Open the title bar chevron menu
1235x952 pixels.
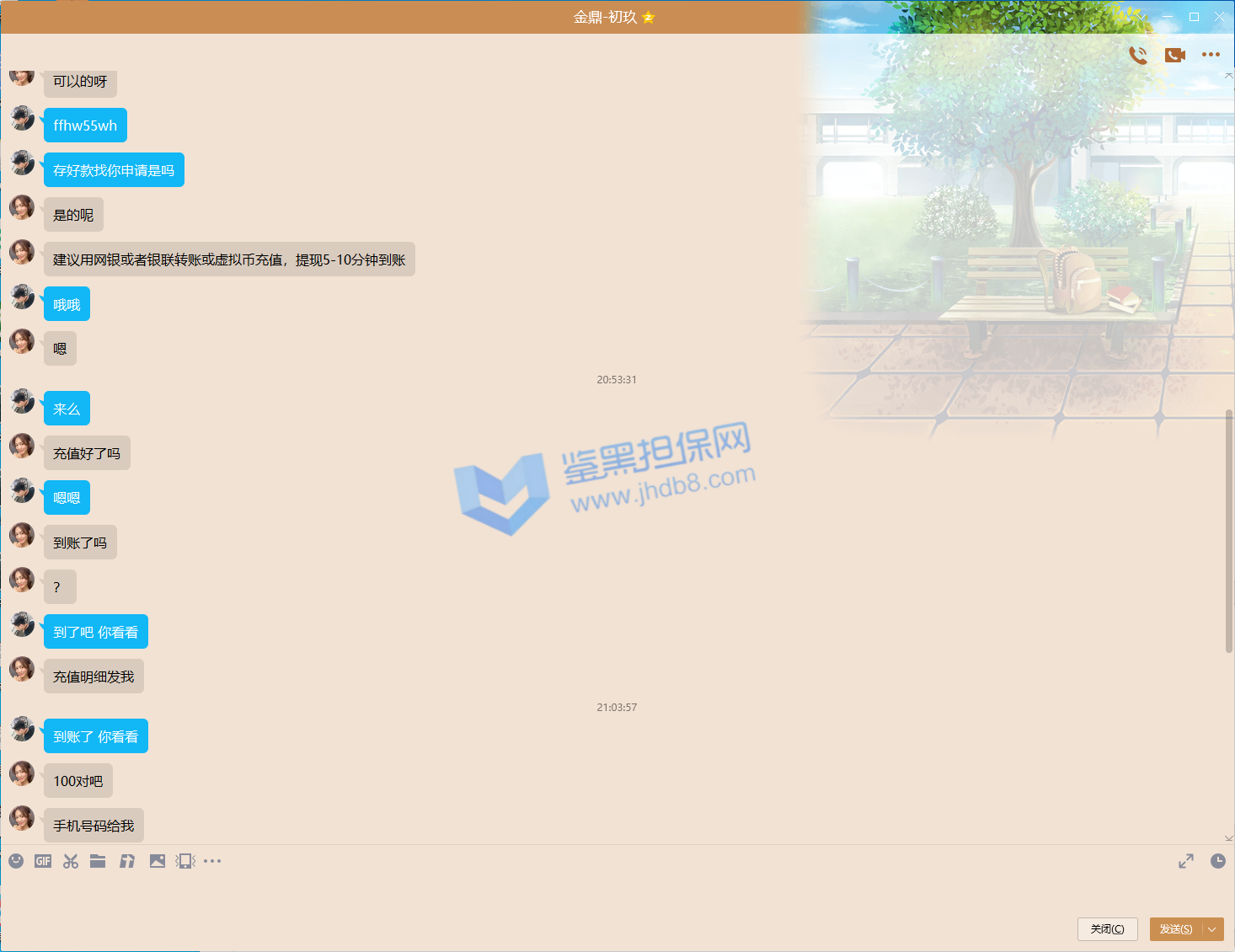pos(1140,17)
